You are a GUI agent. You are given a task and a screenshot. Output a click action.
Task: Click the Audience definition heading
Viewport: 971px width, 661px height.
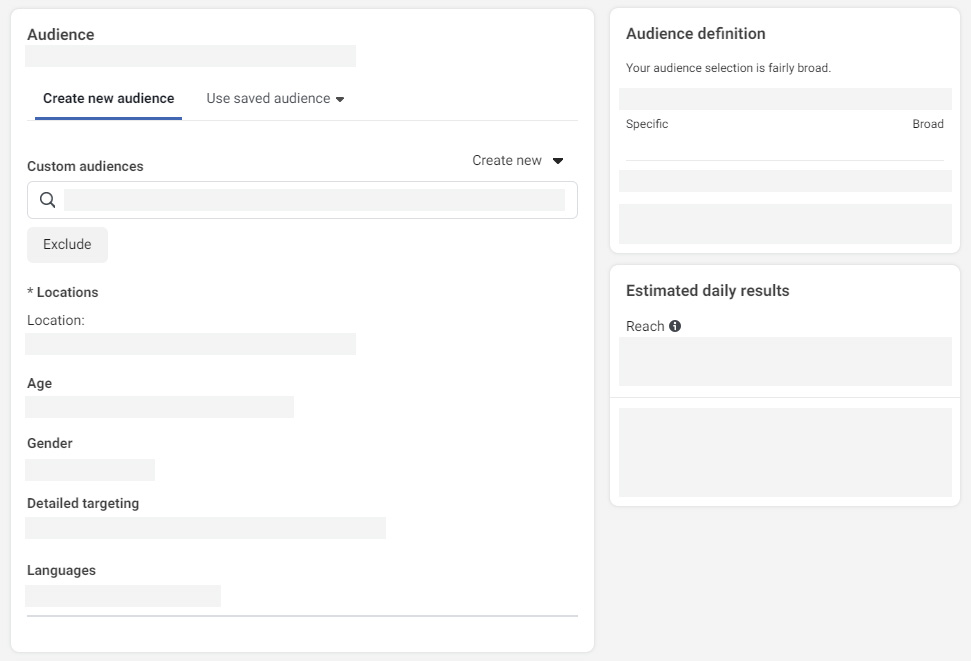(x=695, y=33)
